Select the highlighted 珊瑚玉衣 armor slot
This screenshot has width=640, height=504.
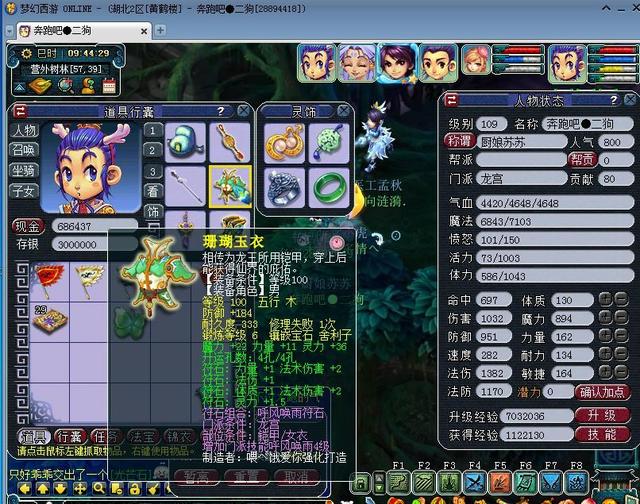230,187
